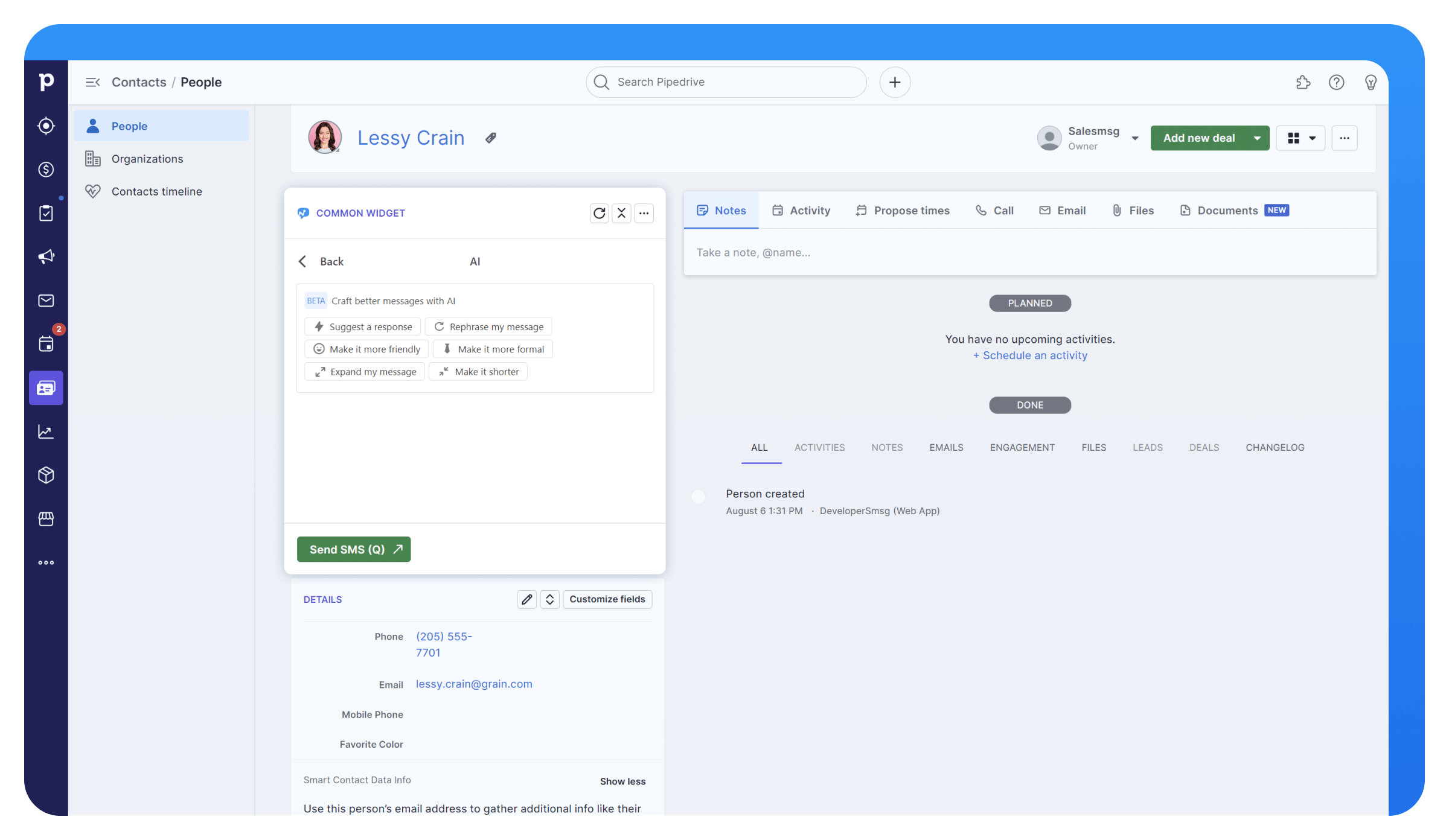Viewport: 1449px width, 840px height.
Task: Switch to the Propose times tab
Action: 902,211
